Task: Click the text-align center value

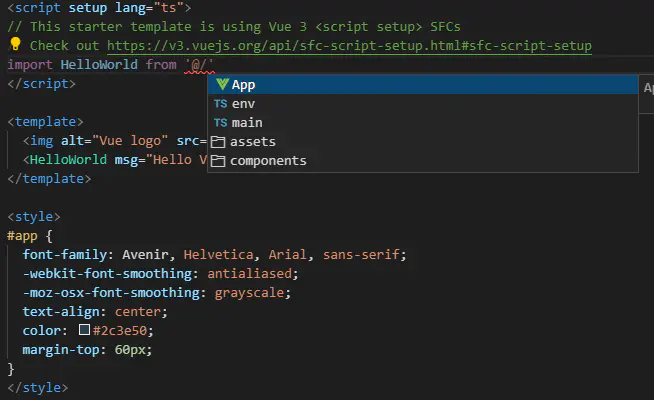Action: click(x=138, y=312)
